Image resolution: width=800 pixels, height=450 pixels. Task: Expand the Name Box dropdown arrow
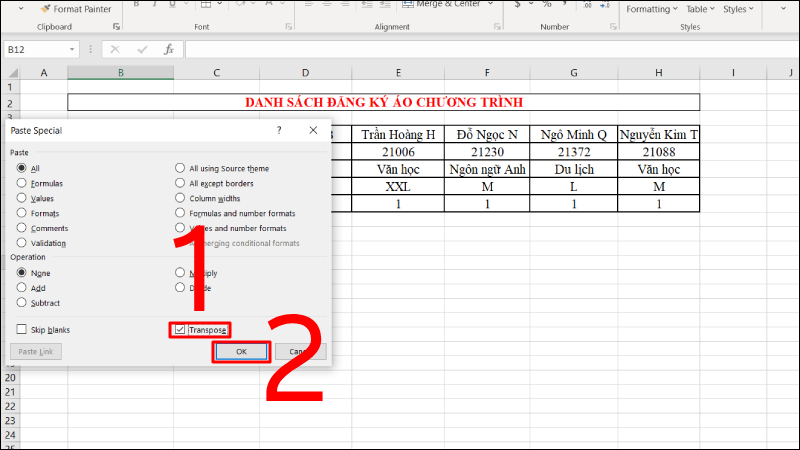tap(72, 49)
